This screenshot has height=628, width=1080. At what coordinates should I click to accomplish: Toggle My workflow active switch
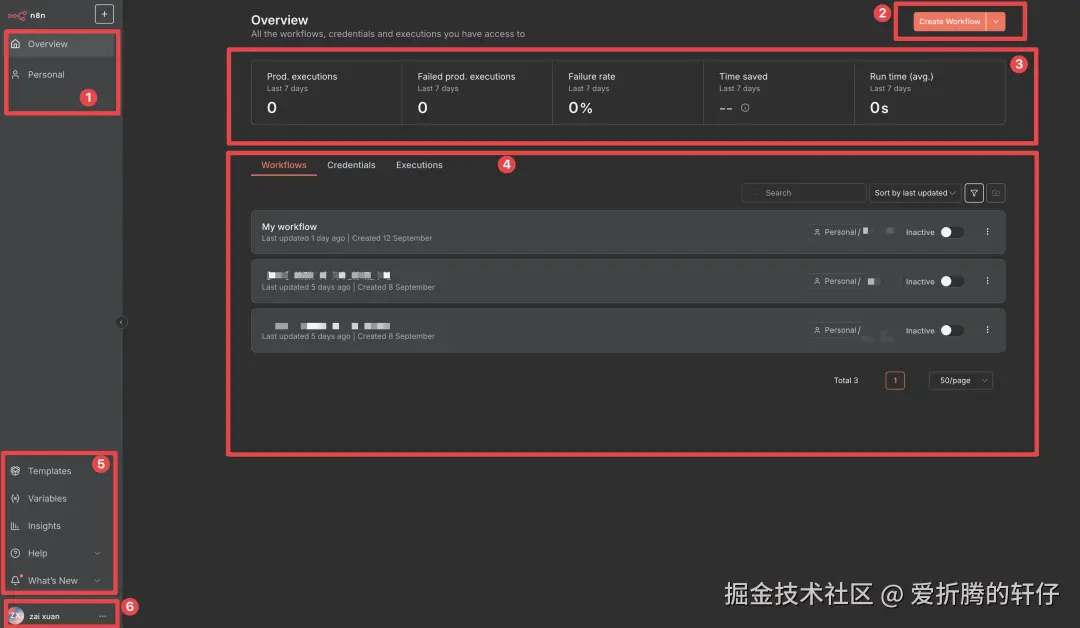click(x=952, y=232)
